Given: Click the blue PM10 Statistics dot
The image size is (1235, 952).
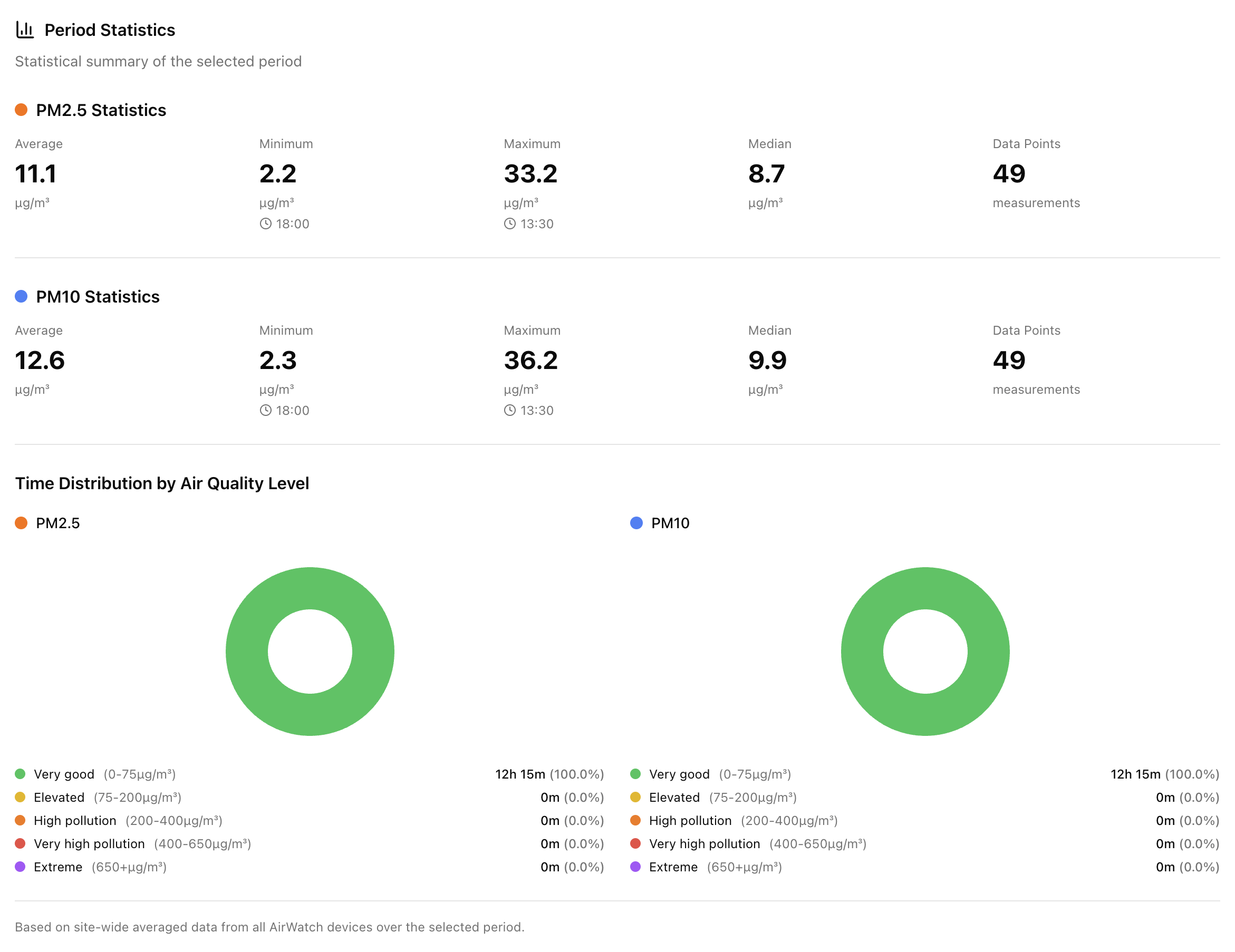Looking at the screenshot, I should click(x=21, y=296).
